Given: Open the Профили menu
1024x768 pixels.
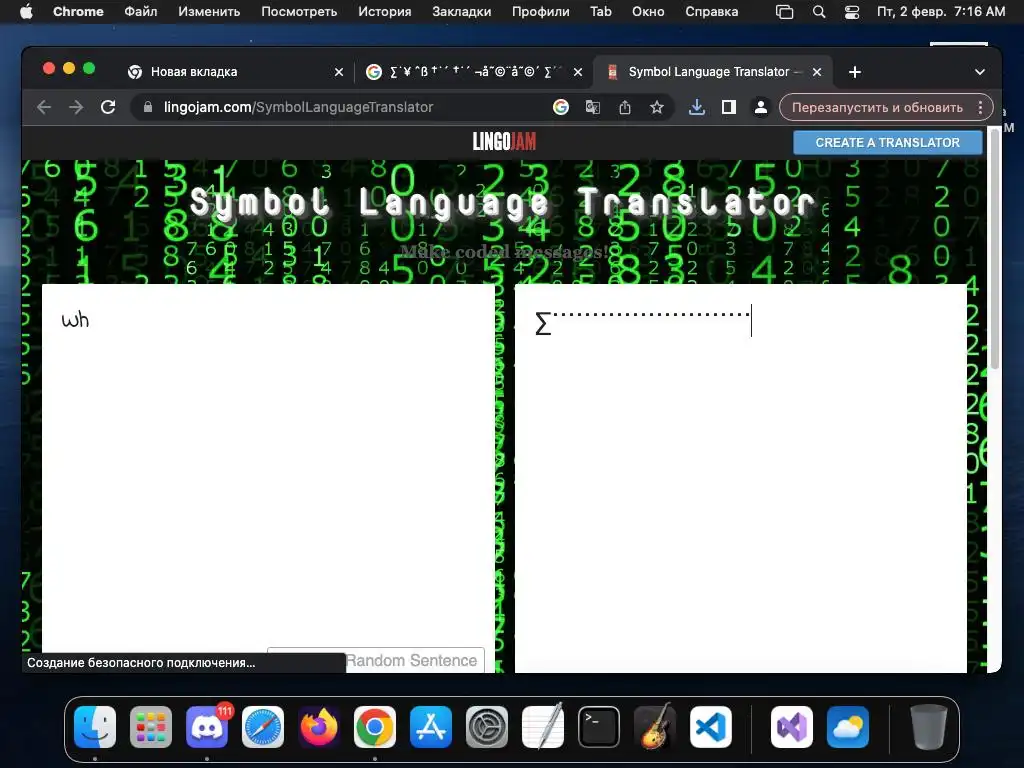Looking at the screenshot, I should (541, 12).
